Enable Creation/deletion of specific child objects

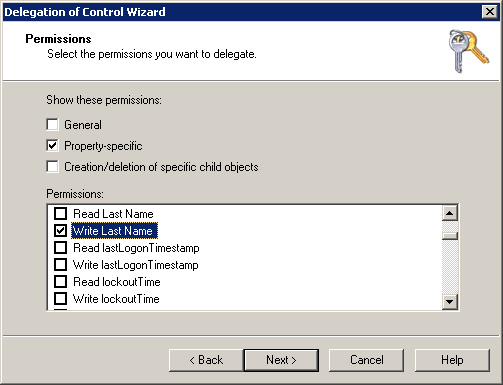pyautogui.click(x=52, y=167)
